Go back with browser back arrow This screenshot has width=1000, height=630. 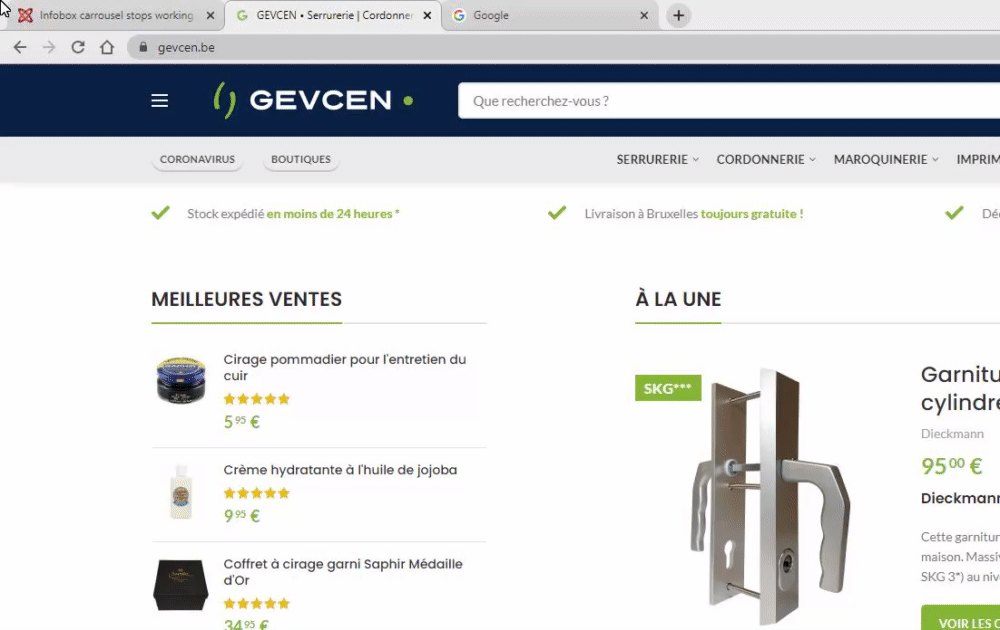point(20,47)
